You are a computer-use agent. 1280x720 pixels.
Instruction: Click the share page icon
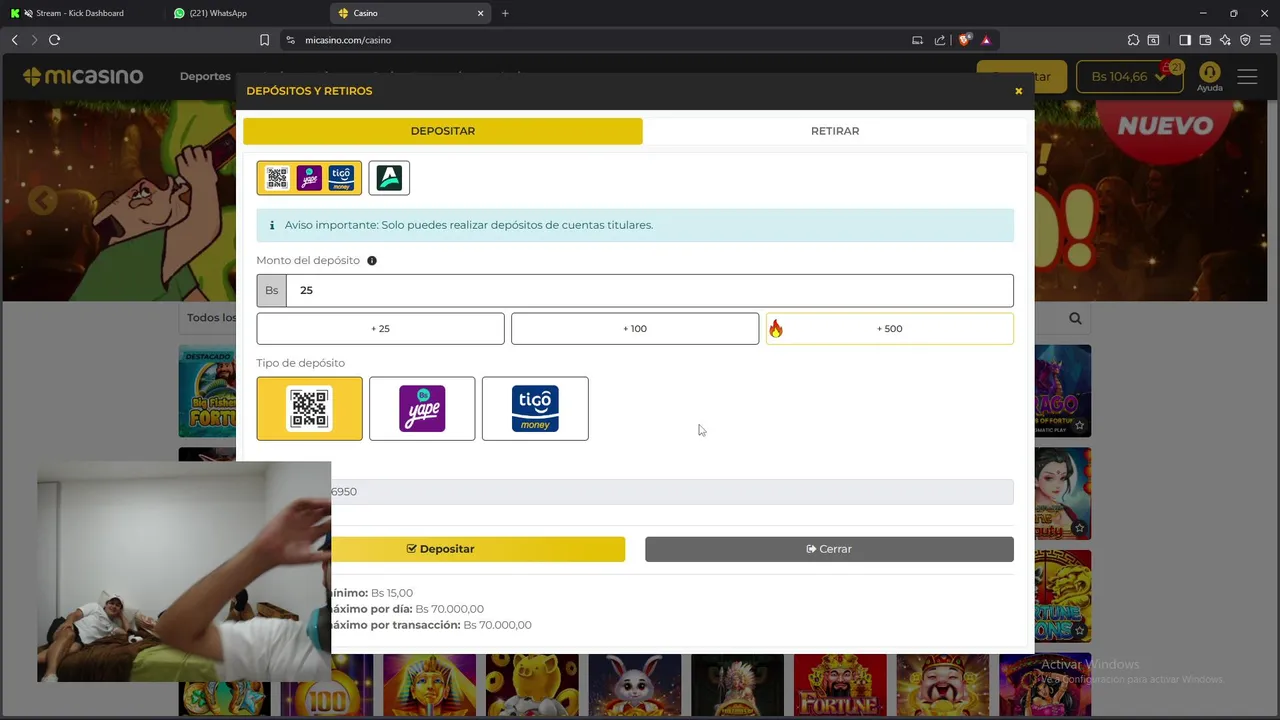940,40
